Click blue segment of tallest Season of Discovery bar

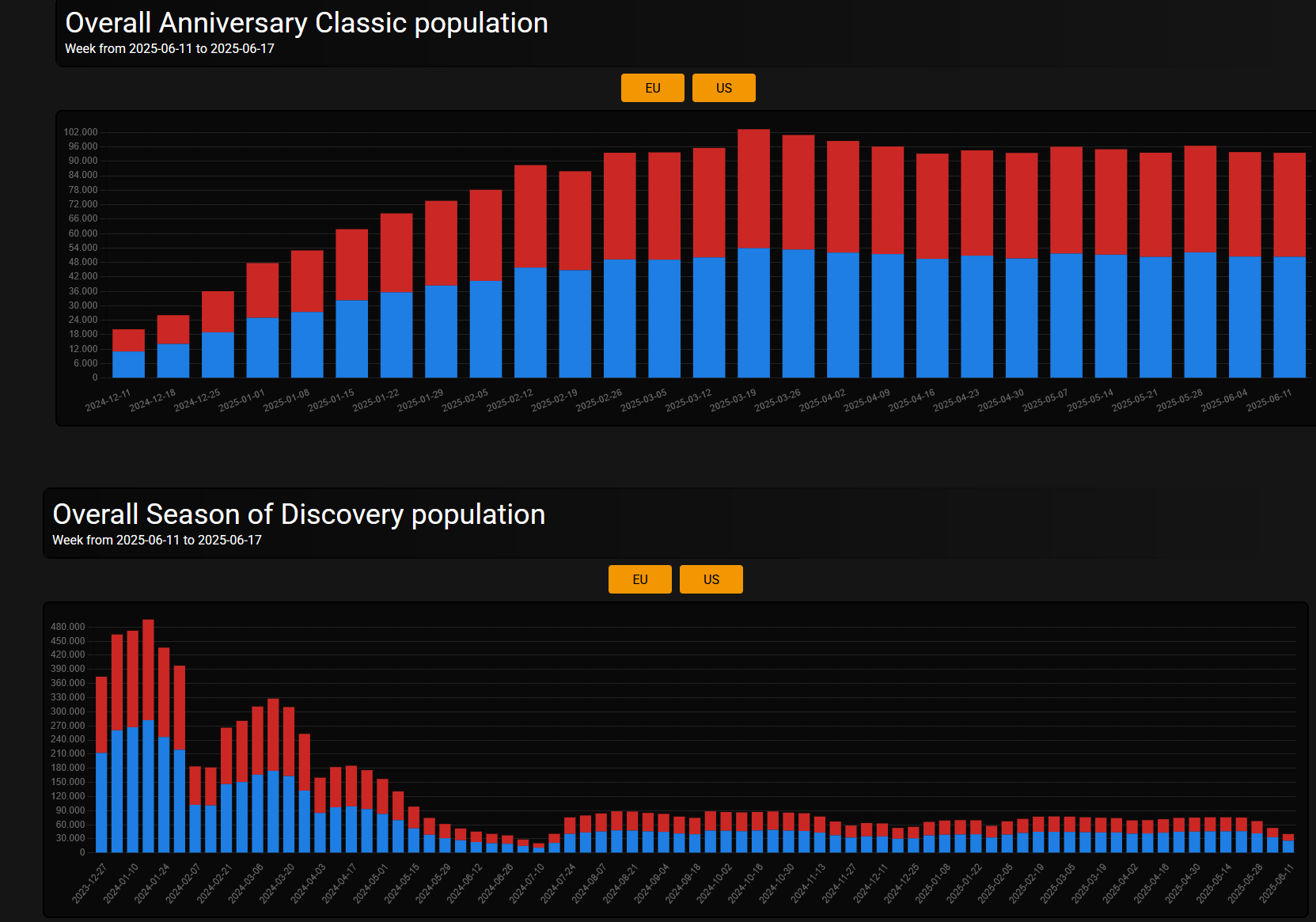148,786
